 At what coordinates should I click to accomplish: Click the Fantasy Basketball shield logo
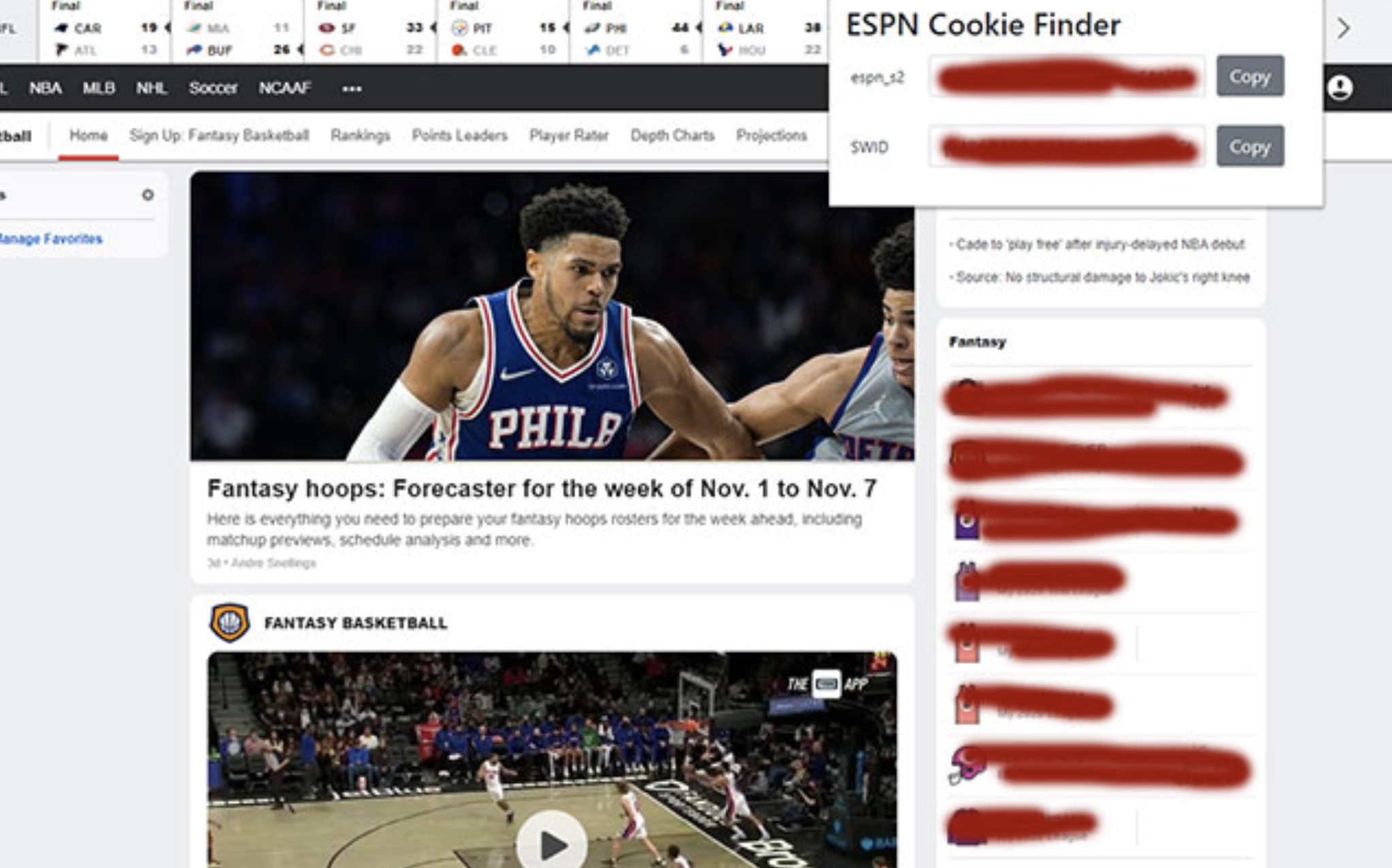pos(229,622)
